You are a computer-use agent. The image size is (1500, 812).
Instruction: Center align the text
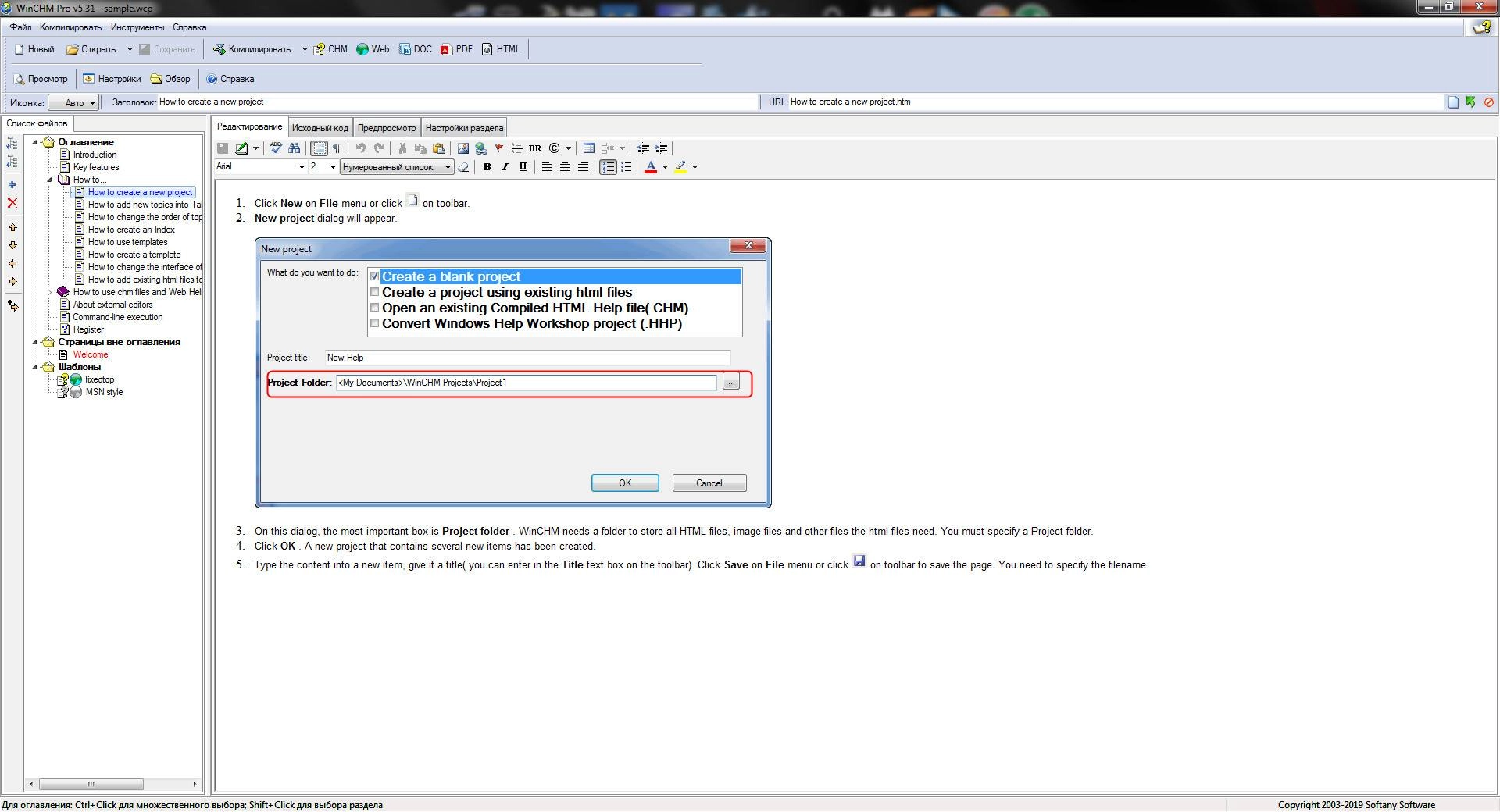pyautogui.click(x=565, y=166)
